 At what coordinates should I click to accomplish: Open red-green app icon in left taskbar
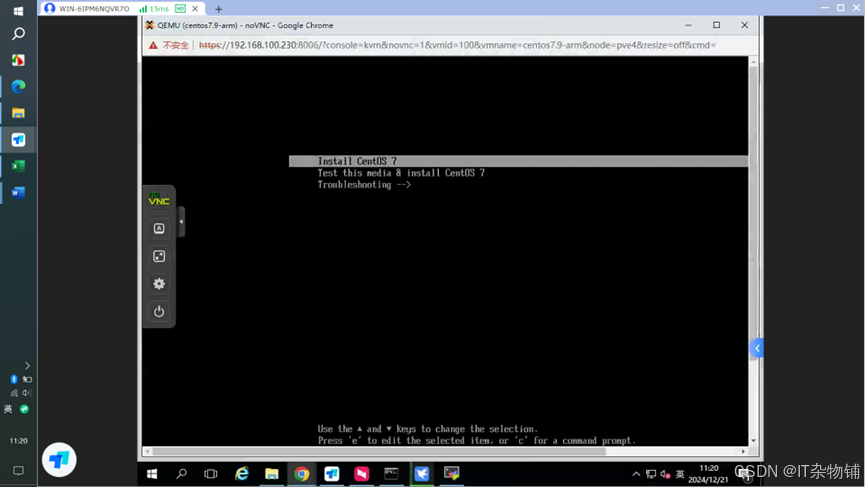point(18,60)
